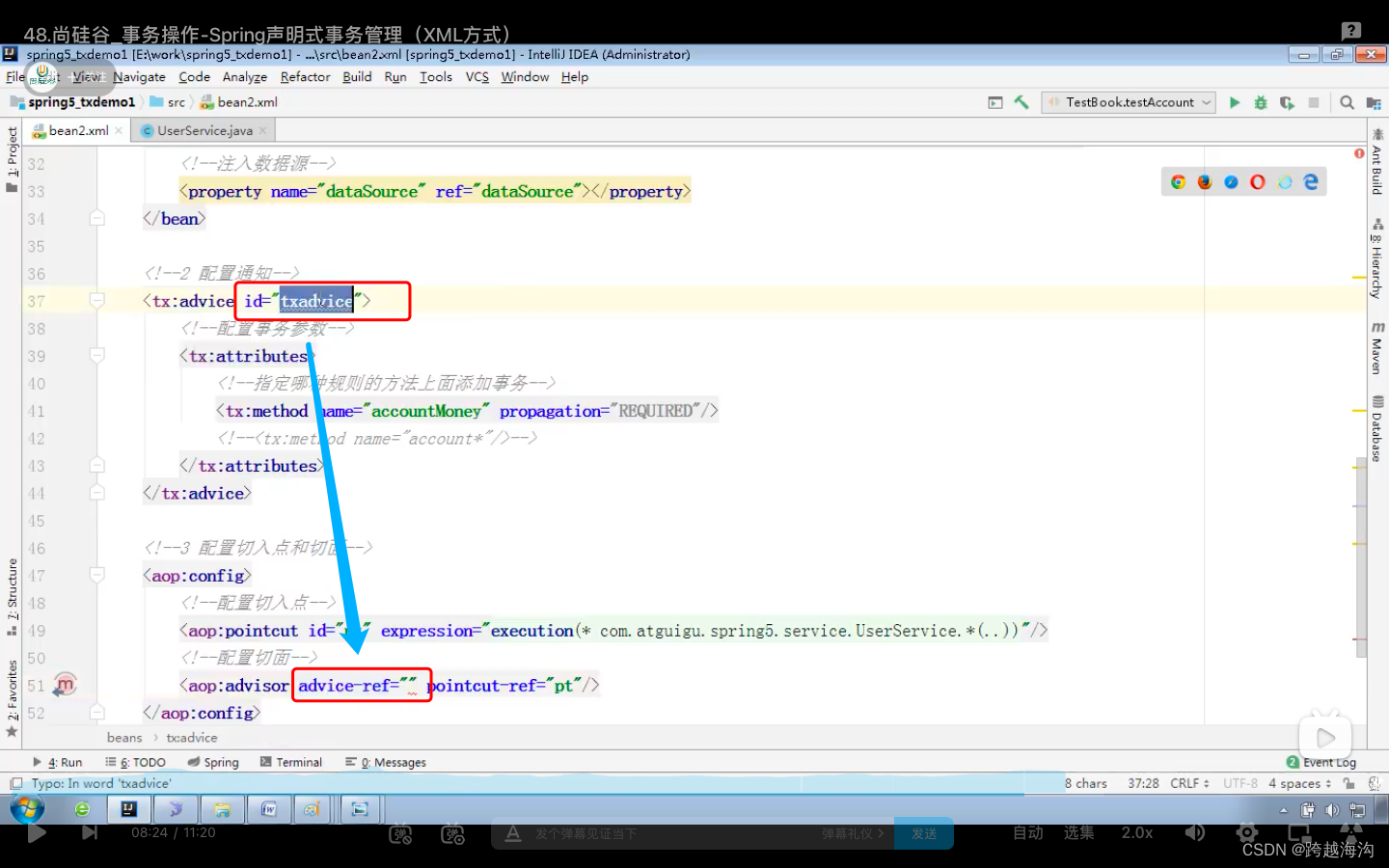Toggle the Structure tool window strip button

[12, 598]
